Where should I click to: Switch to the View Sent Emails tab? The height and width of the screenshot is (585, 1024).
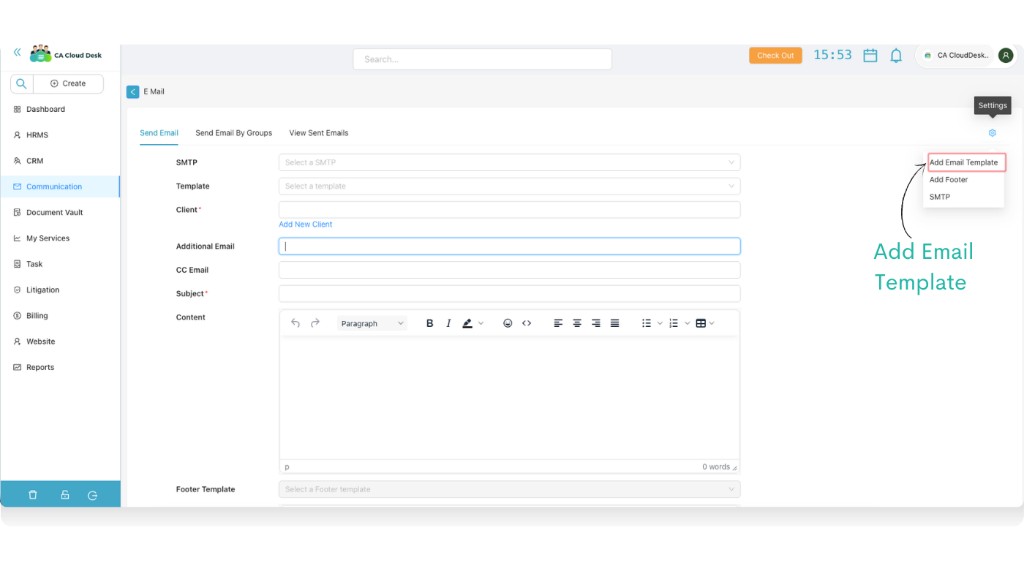click(x=318, y=132)
